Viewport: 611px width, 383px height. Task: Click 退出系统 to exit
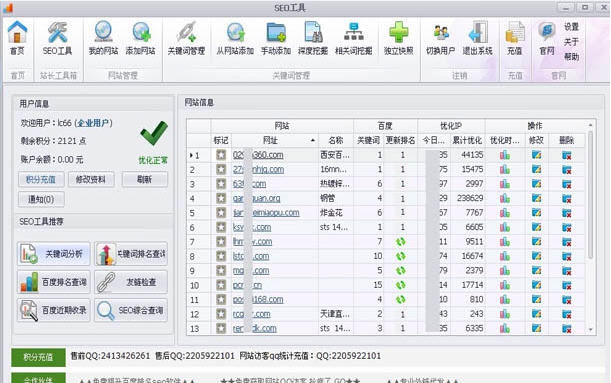478,38
